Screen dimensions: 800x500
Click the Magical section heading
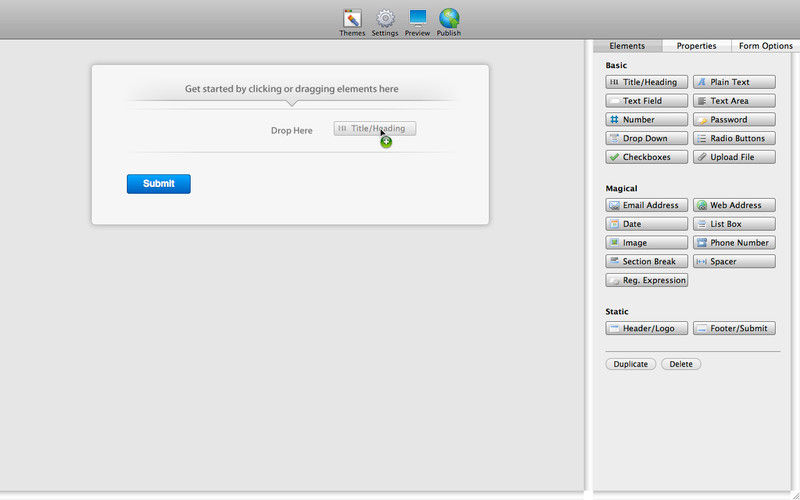(x=621, y=188)
